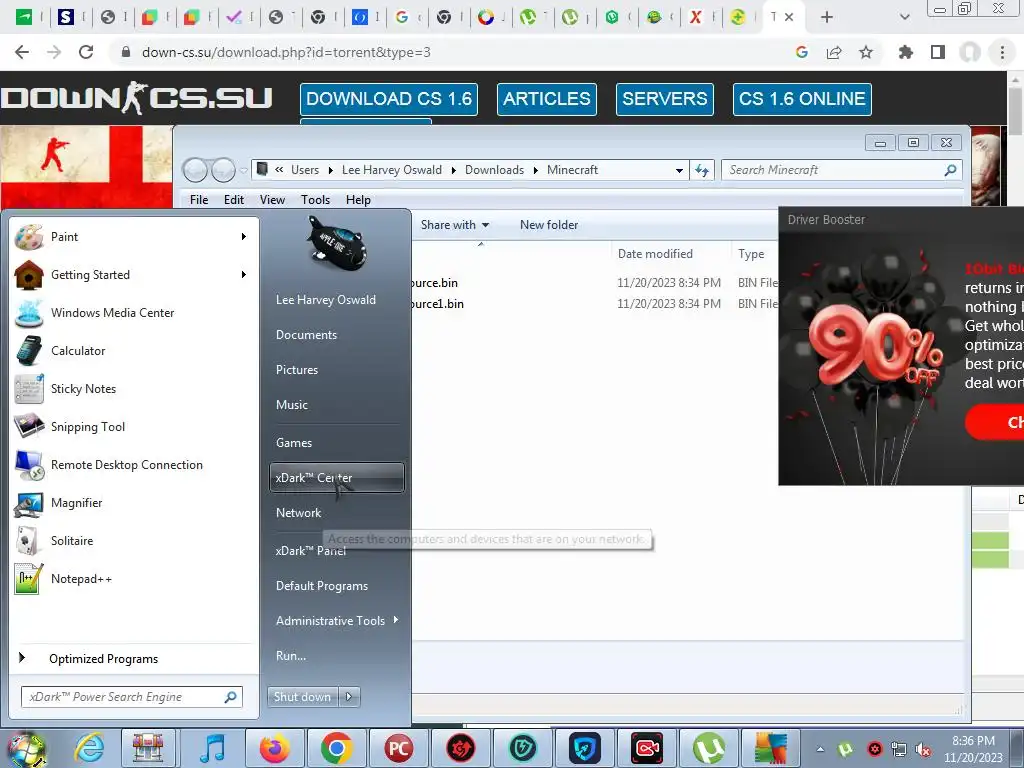Open Internet Explorer from the taskbar
Viewport: 1024px width, 768px height.
coord(88,748)
